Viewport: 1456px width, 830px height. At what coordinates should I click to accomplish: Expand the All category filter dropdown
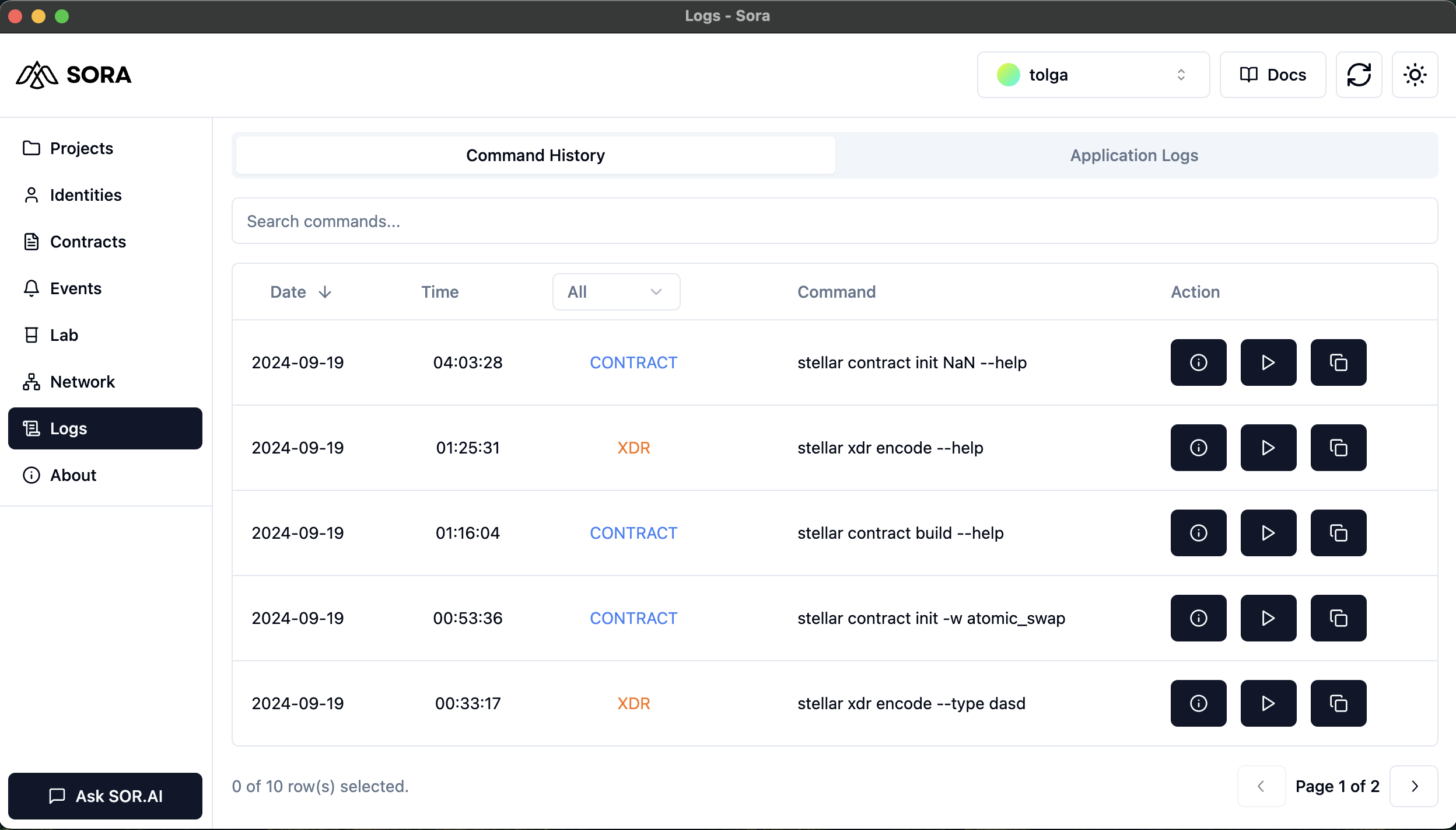[x=614, y=292]
